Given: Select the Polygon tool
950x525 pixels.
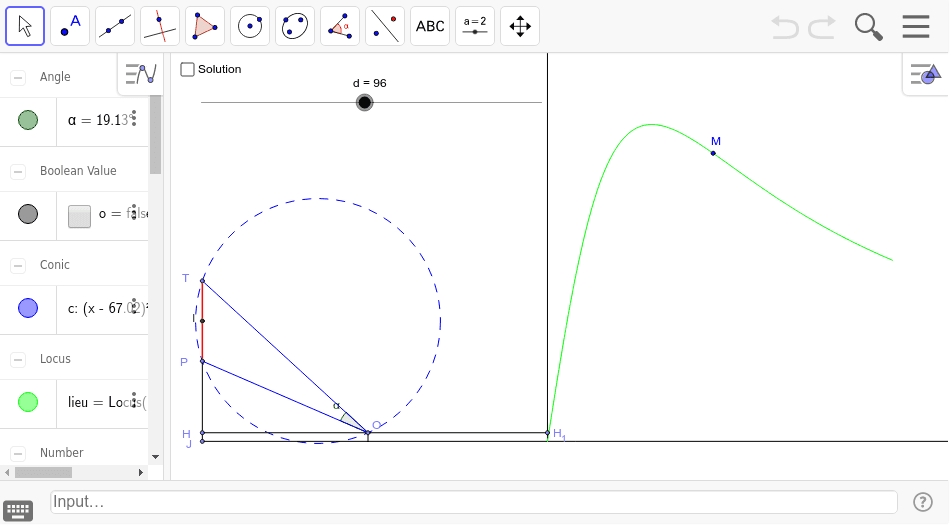Looking at the screenshot, I should coord(205,26).
